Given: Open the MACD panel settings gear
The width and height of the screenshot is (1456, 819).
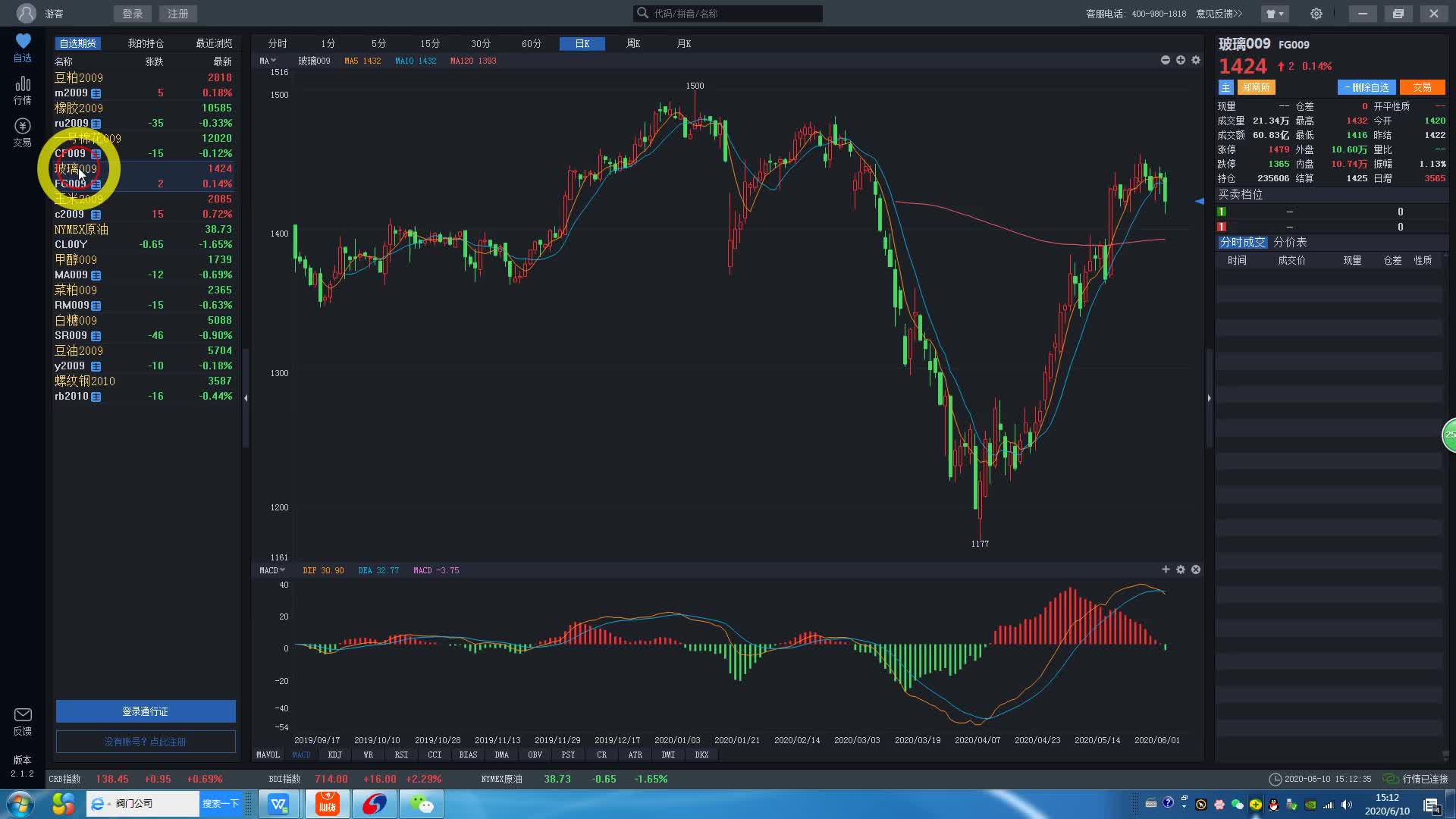Looking at the screenshot, I should 1181,570.
